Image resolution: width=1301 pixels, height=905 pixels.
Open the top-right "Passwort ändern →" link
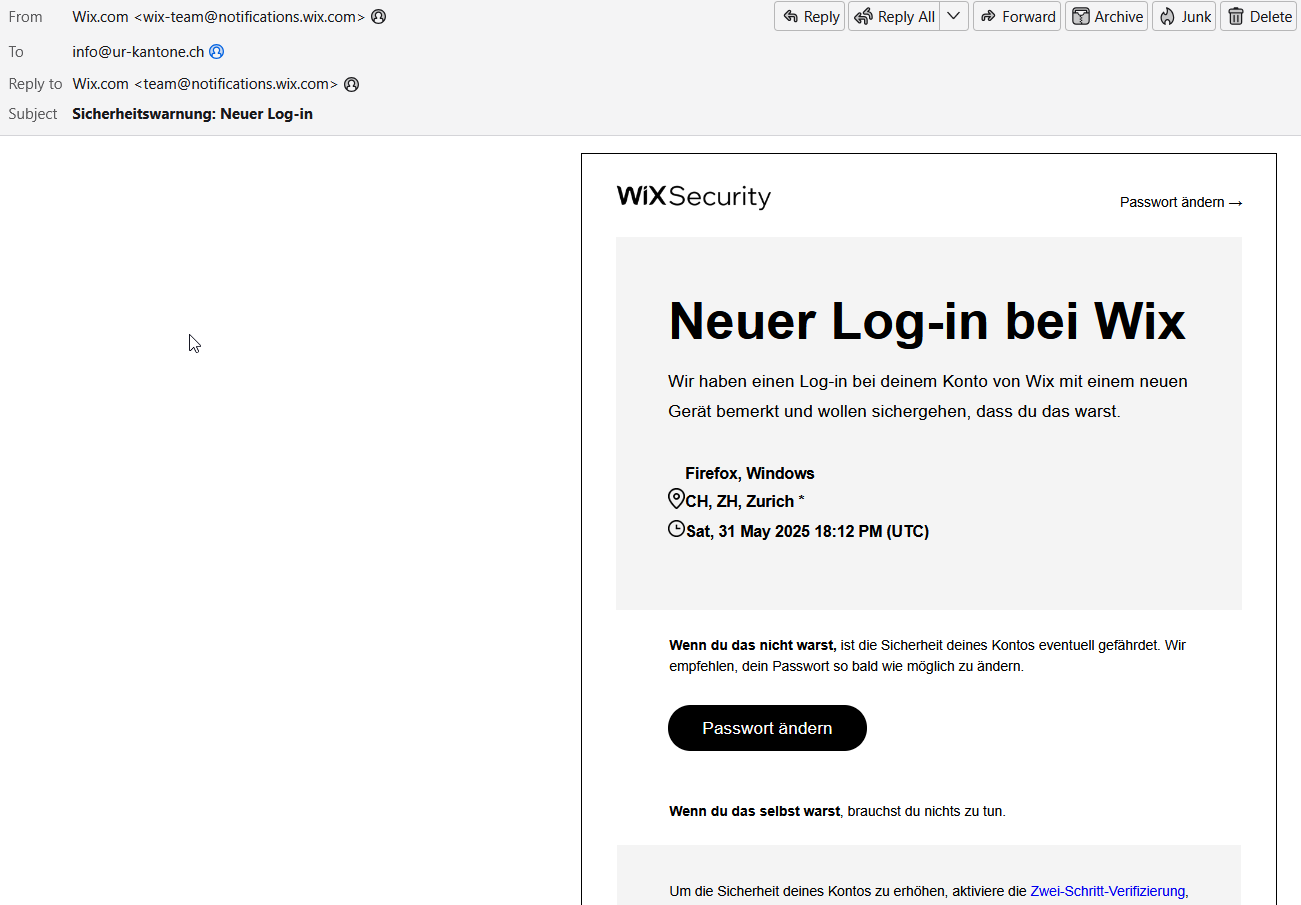pos(1180,202)
